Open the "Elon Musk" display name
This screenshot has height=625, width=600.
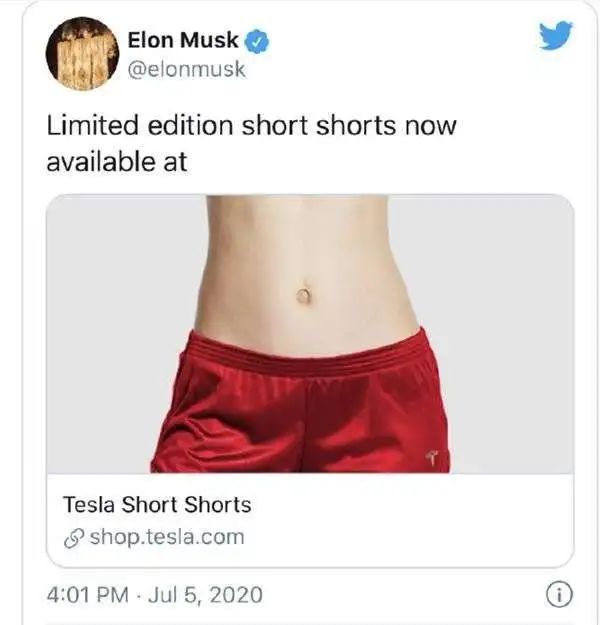(x=184, y=42)
